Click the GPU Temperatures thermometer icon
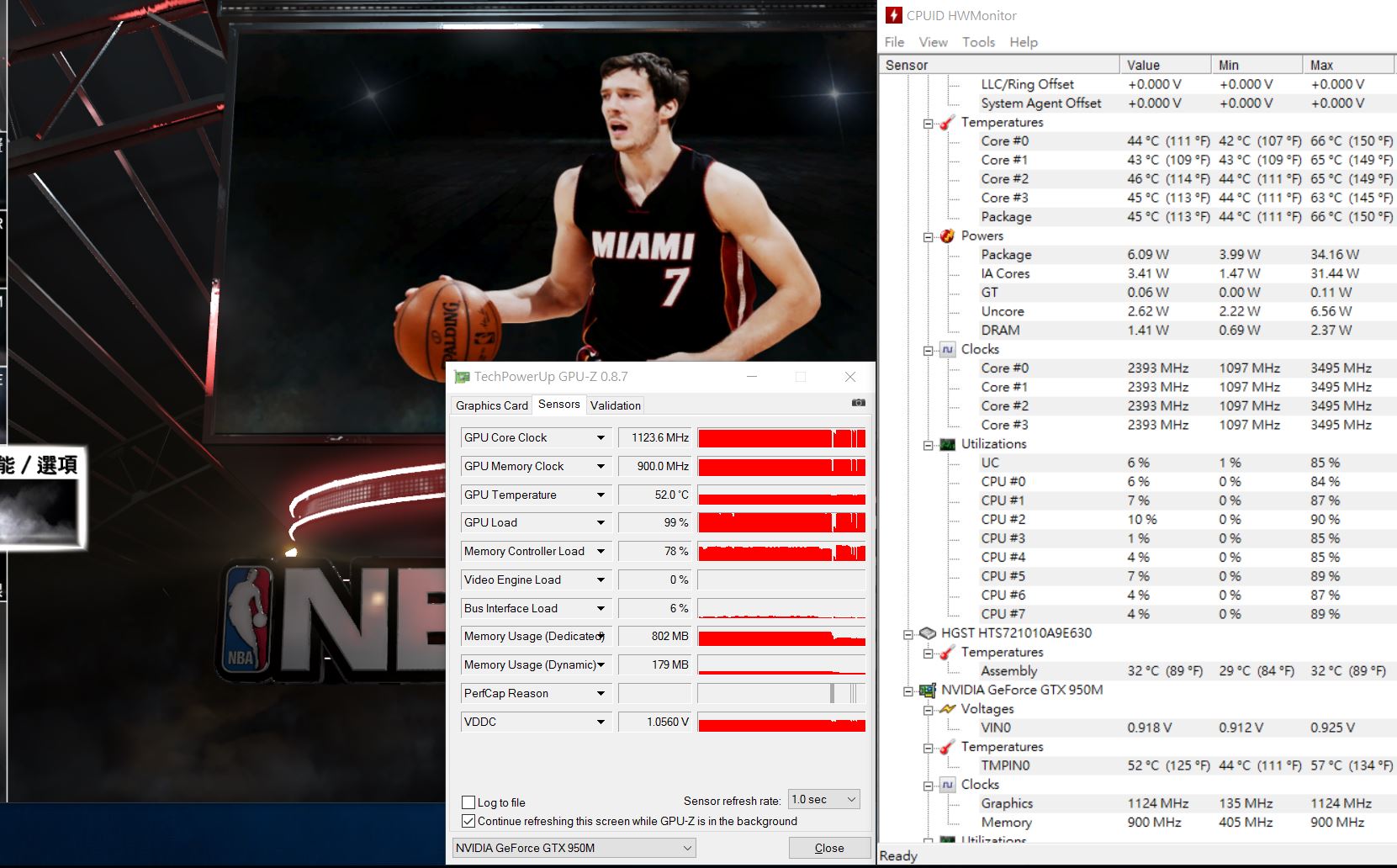Screen dimensions: 1397x868 (x=948, y=747)
